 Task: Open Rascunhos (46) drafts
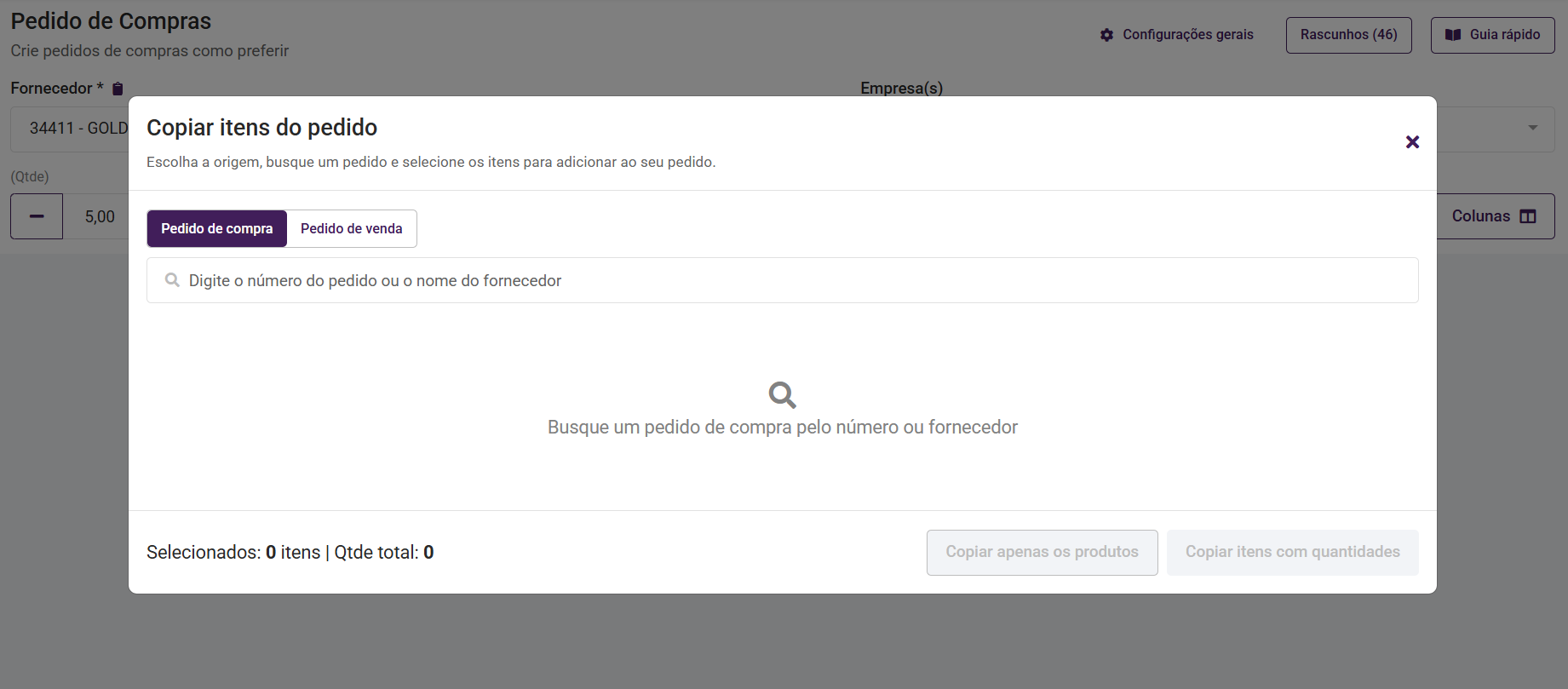point(1348,35)
